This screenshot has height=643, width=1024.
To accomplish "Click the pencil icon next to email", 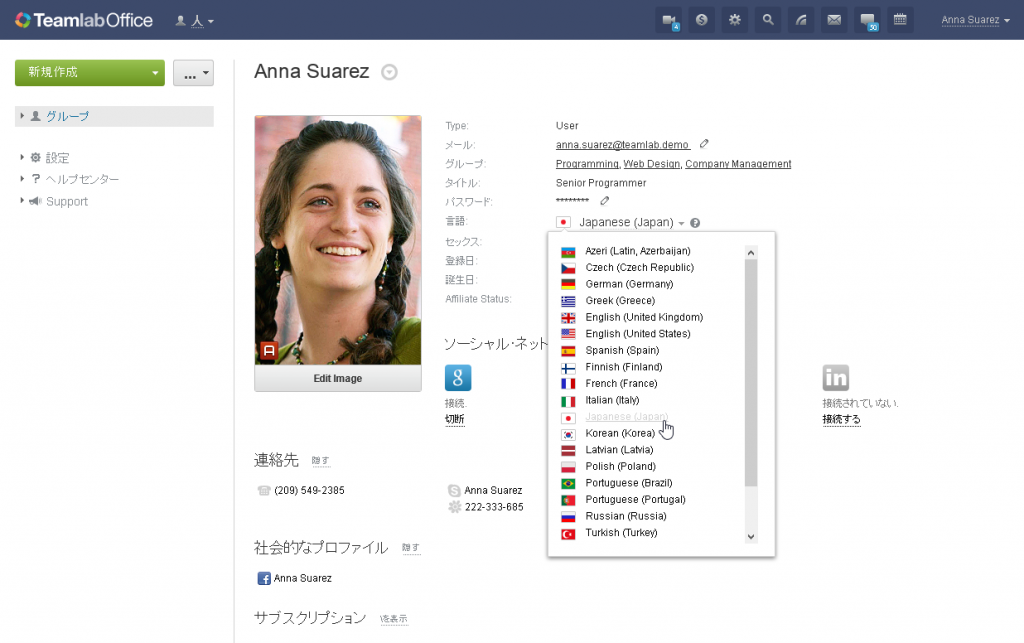I will pos(703,144).
